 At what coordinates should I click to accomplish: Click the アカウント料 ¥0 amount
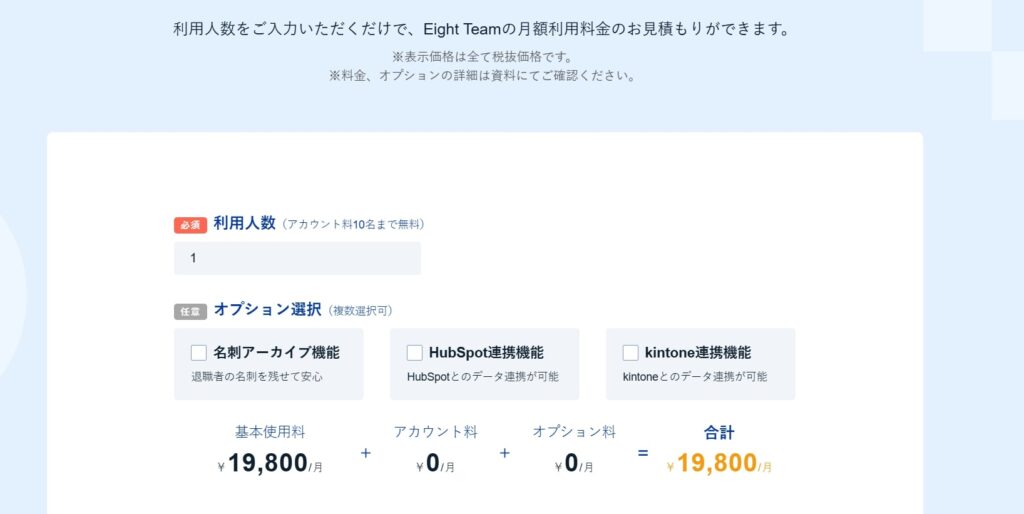tap(434, 463)
